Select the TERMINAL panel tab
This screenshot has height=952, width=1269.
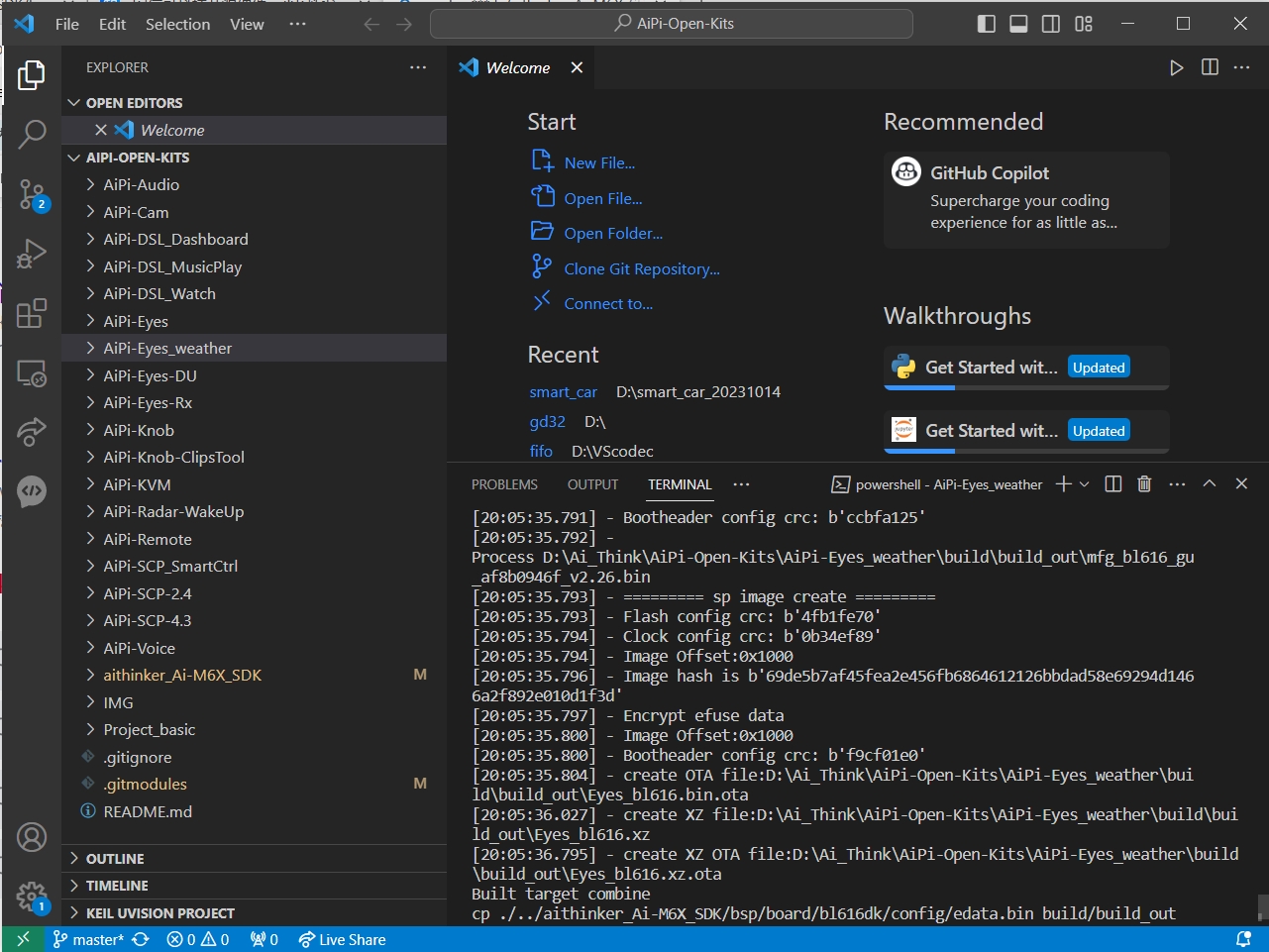coord(680,484)
